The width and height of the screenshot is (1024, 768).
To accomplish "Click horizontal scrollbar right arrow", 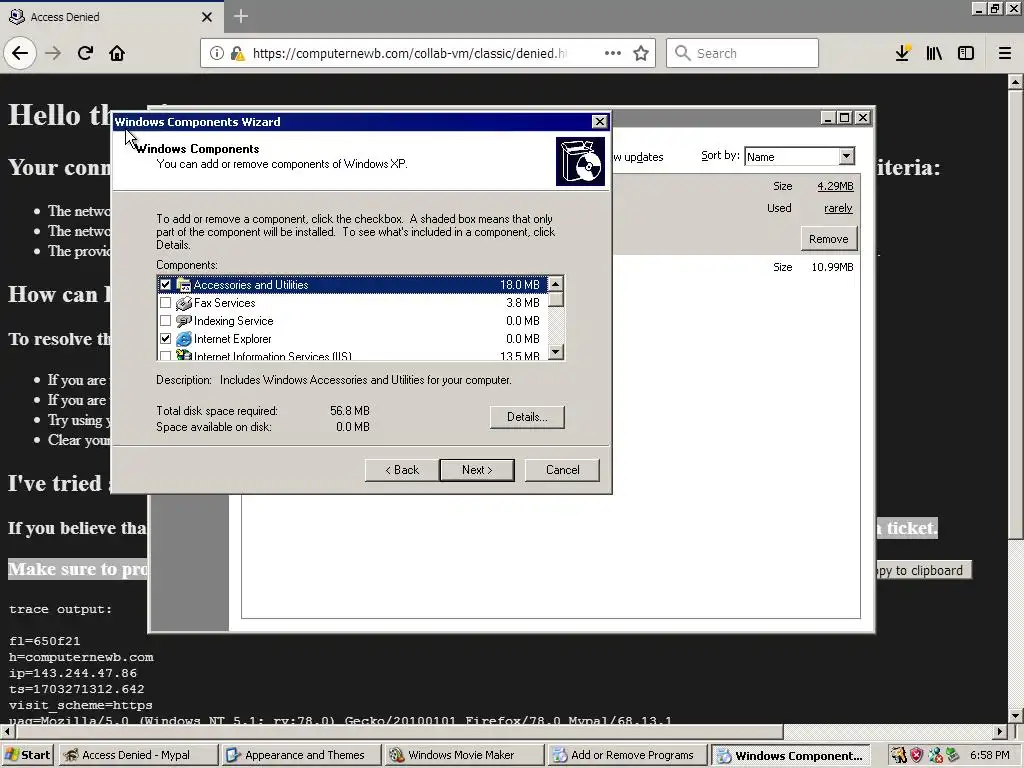I will pyautogui.click(x=1000, y=731).
